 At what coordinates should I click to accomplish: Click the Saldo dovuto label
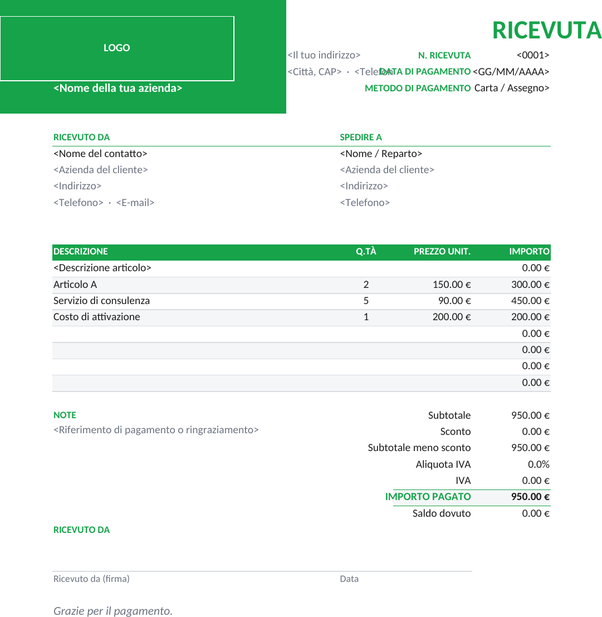click(x=441, y=513)
